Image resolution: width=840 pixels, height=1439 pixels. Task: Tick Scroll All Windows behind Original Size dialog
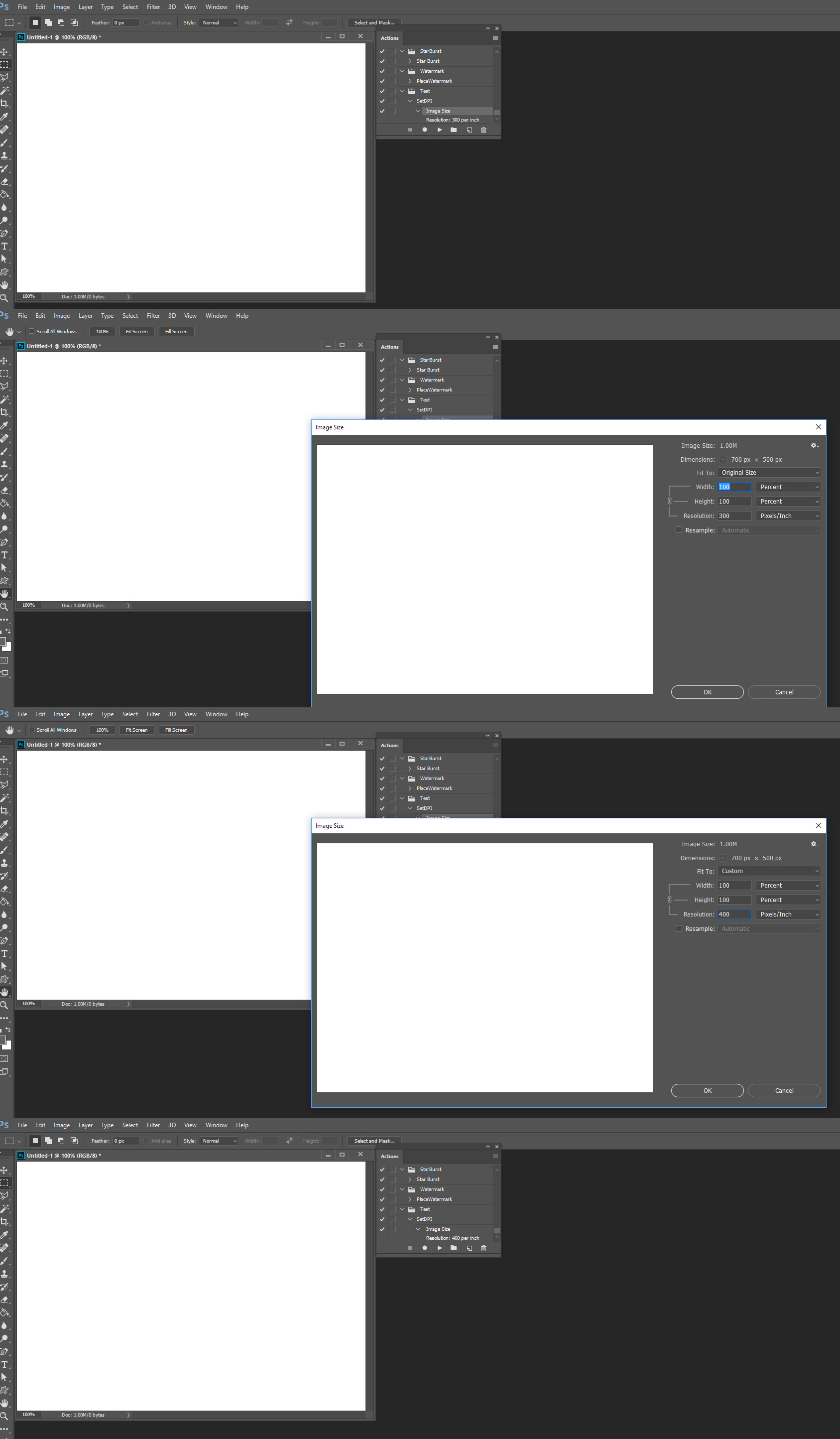pyautogui.click(x=32, y=331)
